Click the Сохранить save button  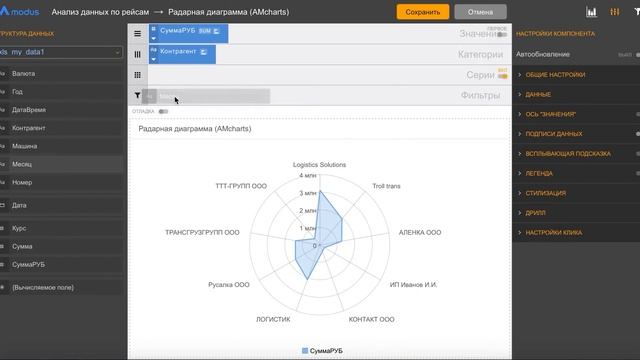tap(423, 12)
